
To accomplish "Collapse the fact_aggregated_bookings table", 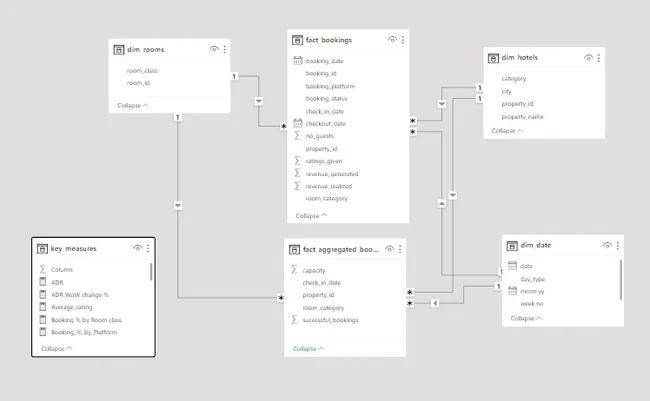I will pyautogui.click(x=308, y=349).
